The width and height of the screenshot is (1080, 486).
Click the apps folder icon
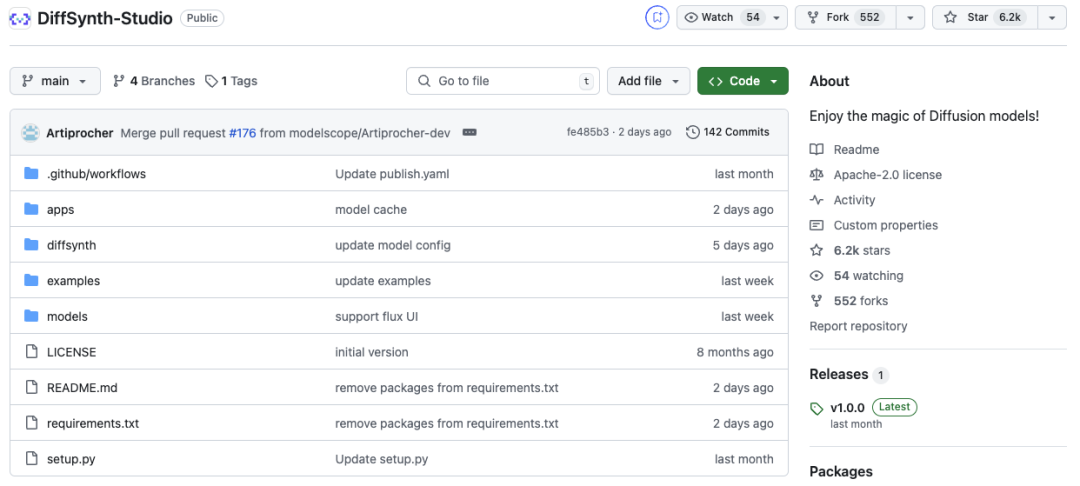(x=31, y=209)
